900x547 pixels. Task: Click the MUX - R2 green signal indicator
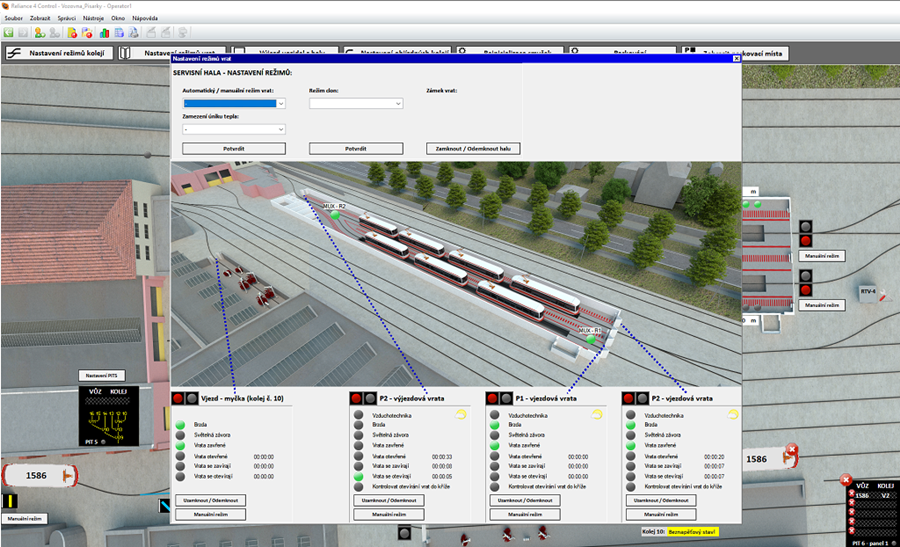tap(335, 215)
